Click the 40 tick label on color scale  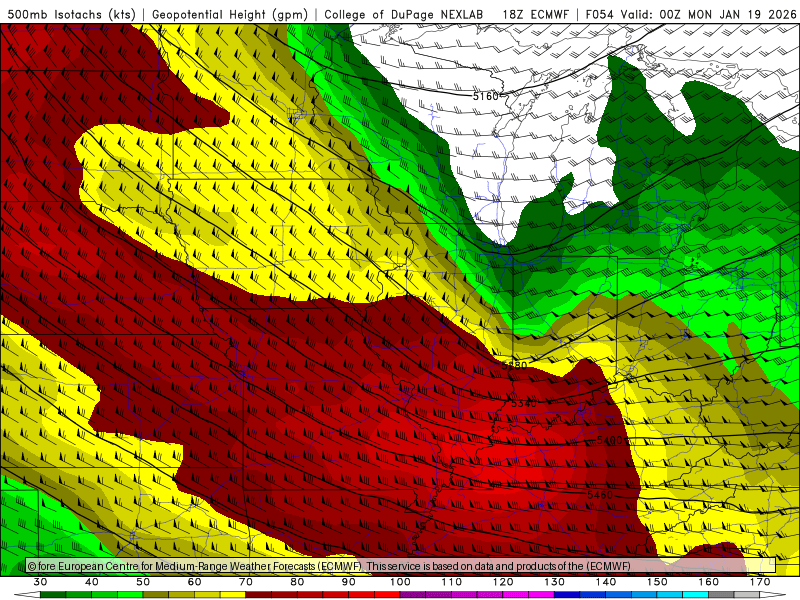(92, 582)
